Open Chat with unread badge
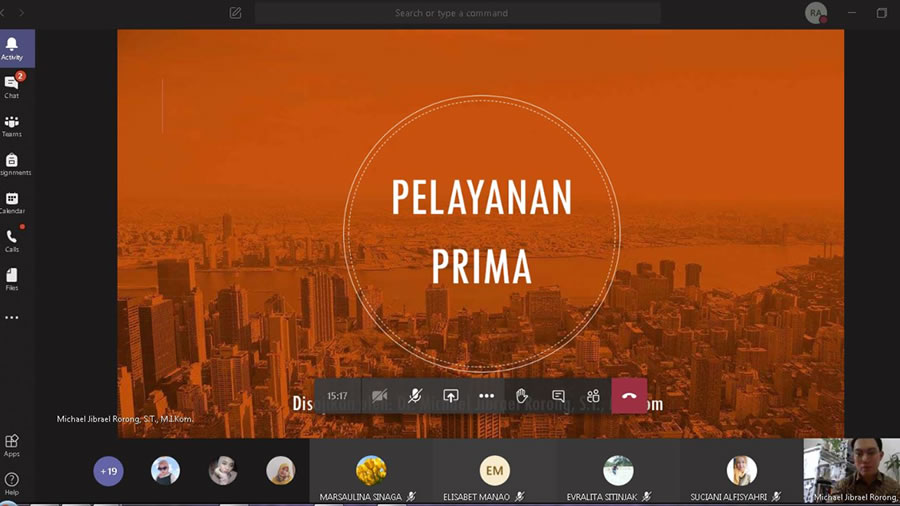Screen dimensions: 900x506 click(12, 87)
